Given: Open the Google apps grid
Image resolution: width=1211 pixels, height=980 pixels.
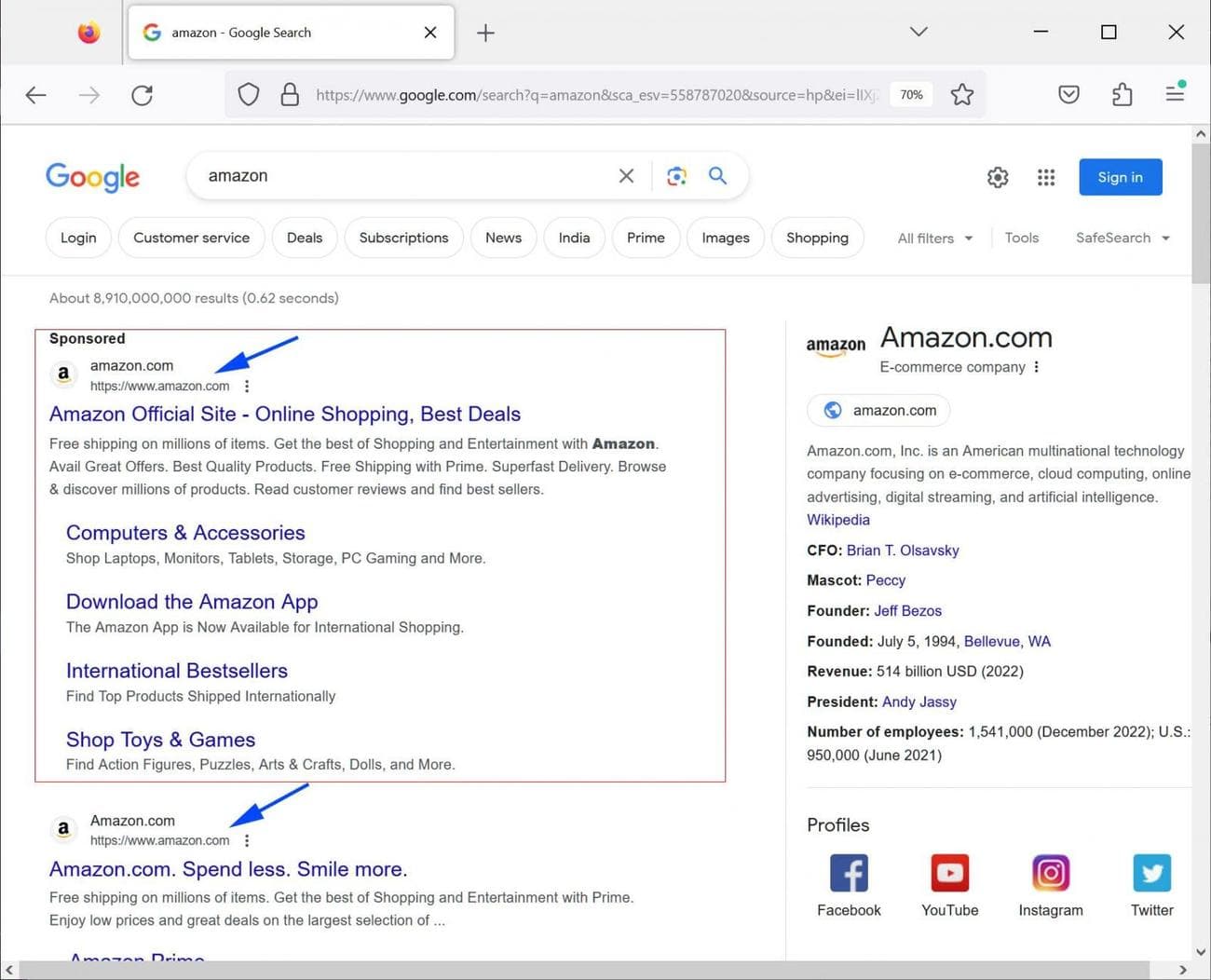Looking at the screenshot, I should click(x=1045, y=176).
